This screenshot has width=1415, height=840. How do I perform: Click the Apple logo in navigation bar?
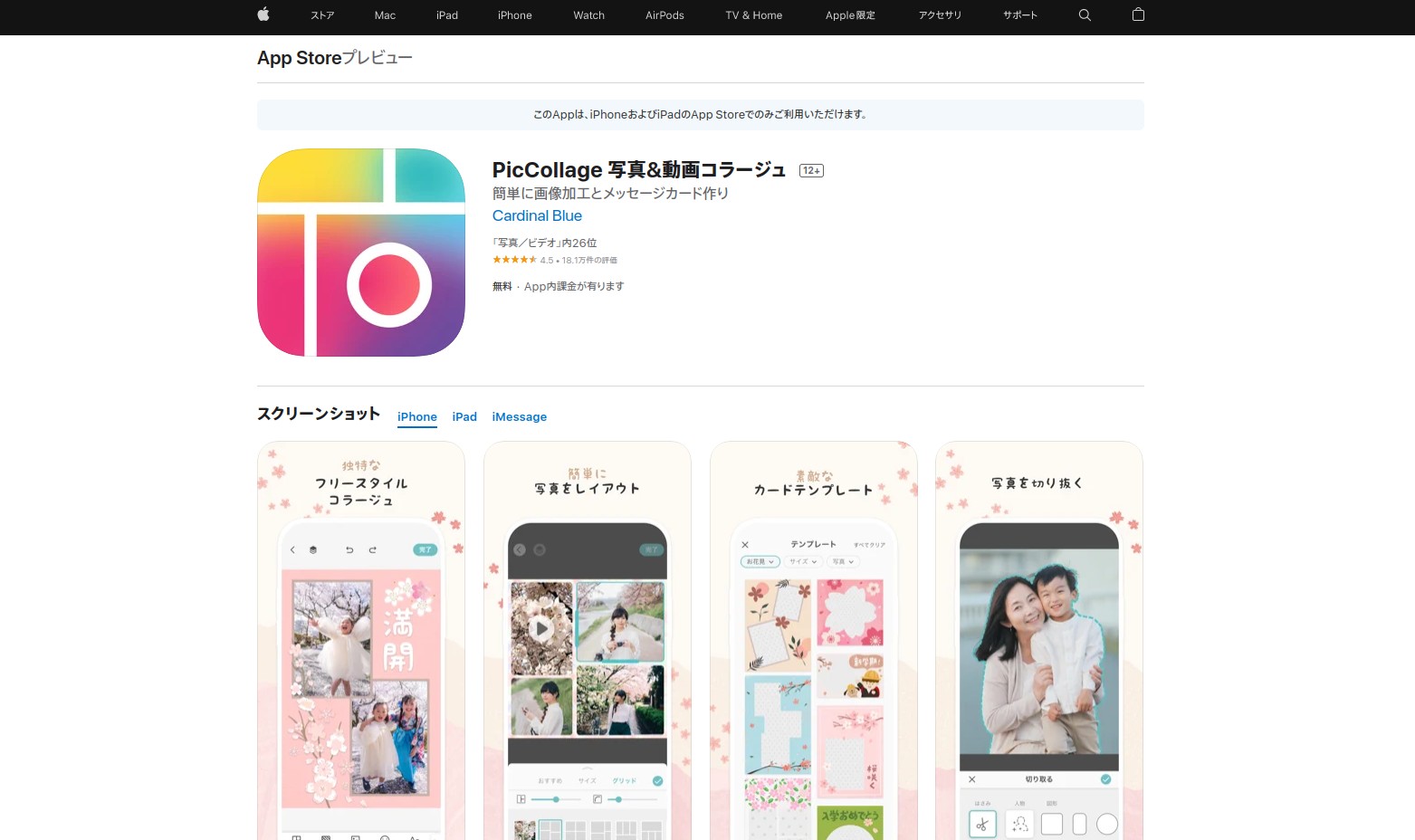coord(263,14)
